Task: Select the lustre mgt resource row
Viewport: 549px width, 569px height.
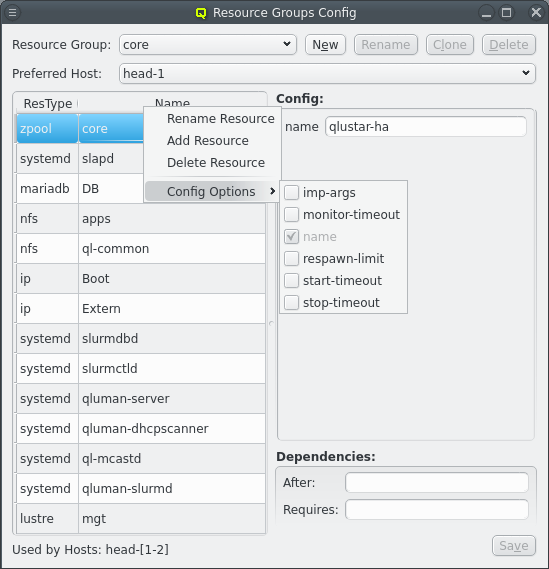Action: pos(141,519)
